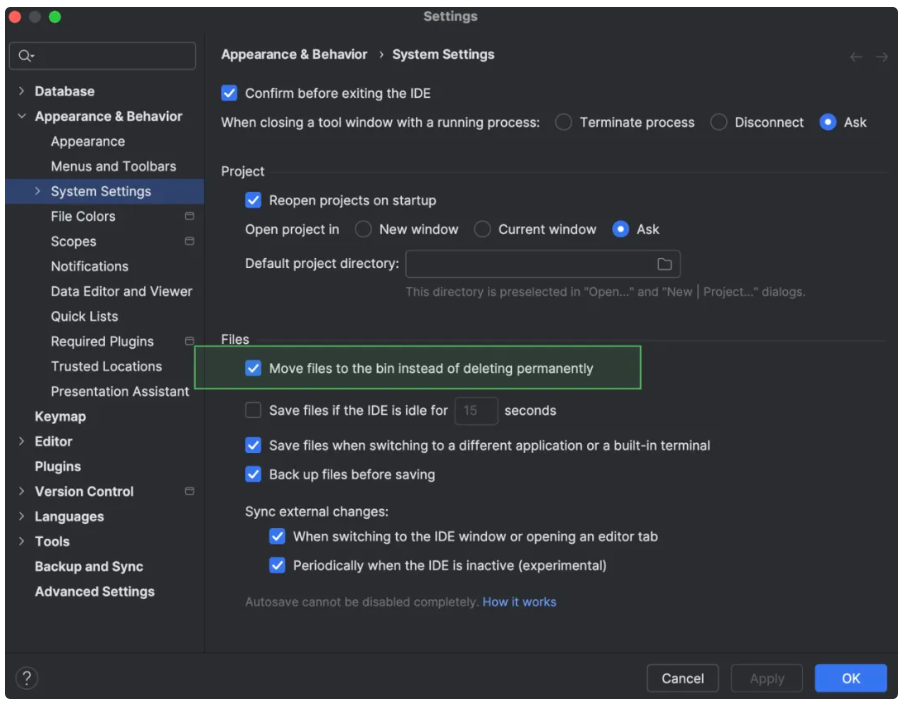Image resolution: width=900 pixels, height=702 pixels.
Task: Click the back navigation arrow
Action: 856,57
